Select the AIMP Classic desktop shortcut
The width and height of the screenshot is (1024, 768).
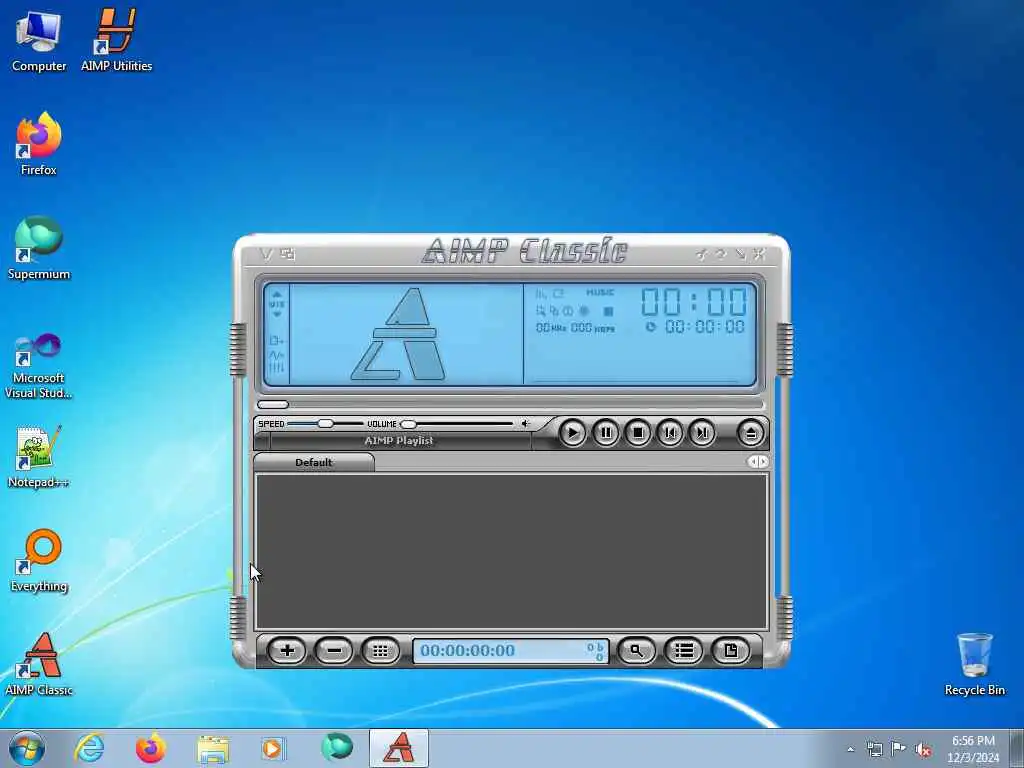click(x=39, y=664)
